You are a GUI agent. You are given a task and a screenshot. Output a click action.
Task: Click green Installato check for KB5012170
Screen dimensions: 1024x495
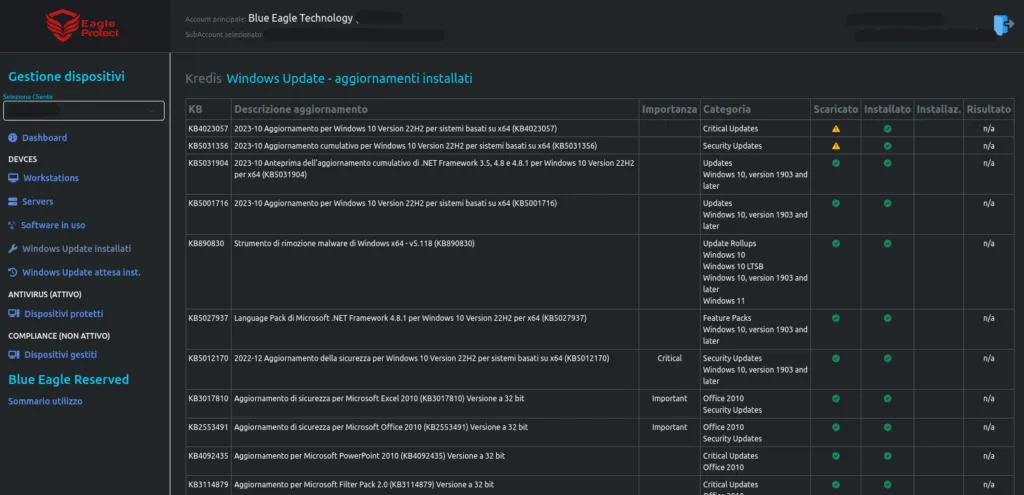click(887, 358)
